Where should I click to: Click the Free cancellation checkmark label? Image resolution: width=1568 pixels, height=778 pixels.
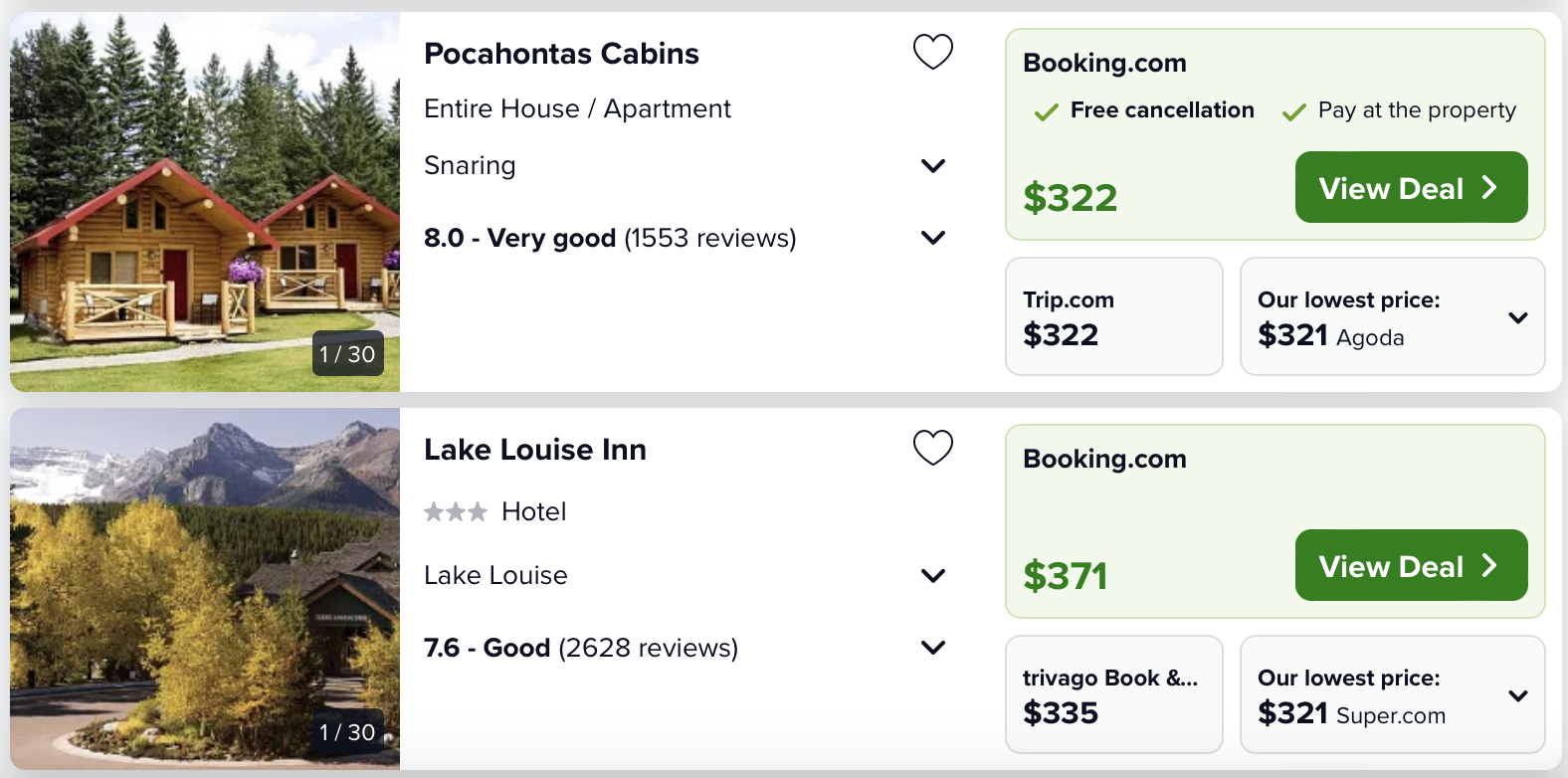click(x=1161, y=110)
